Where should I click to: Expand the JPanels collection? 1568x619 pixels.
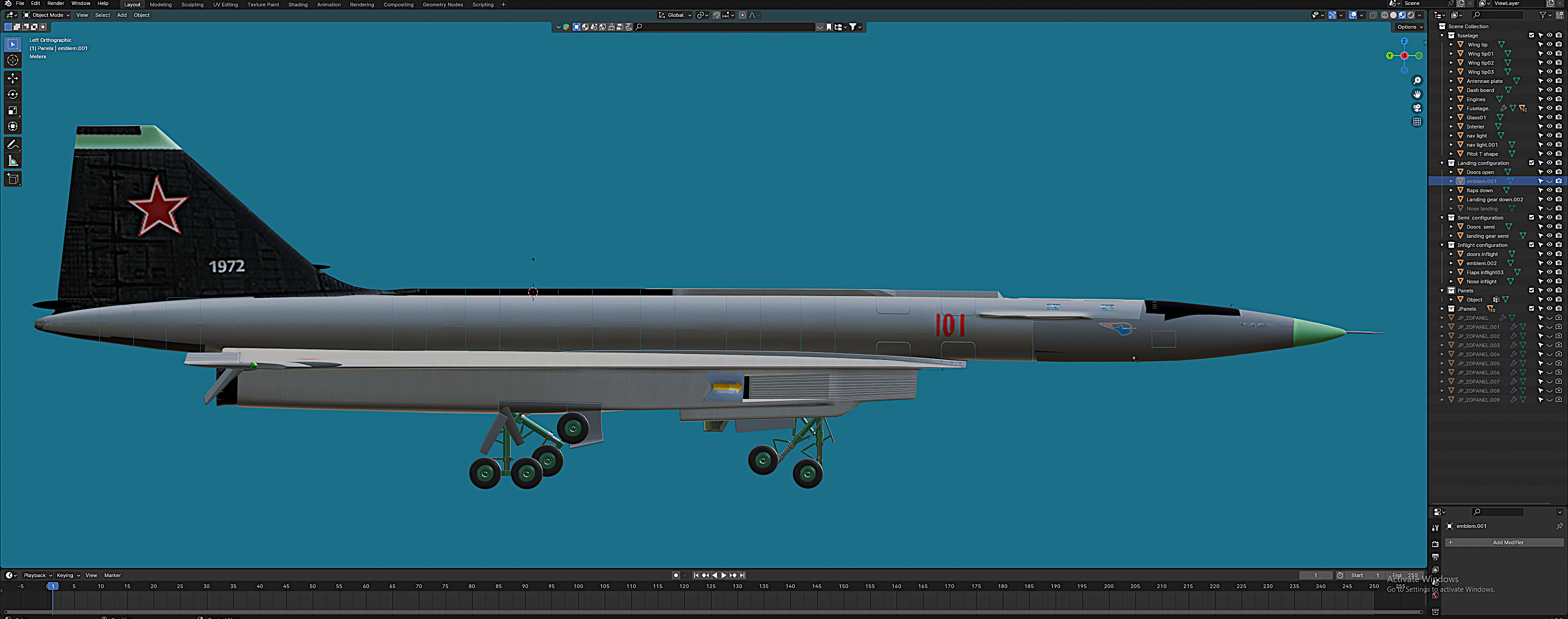pos(1442,309)
